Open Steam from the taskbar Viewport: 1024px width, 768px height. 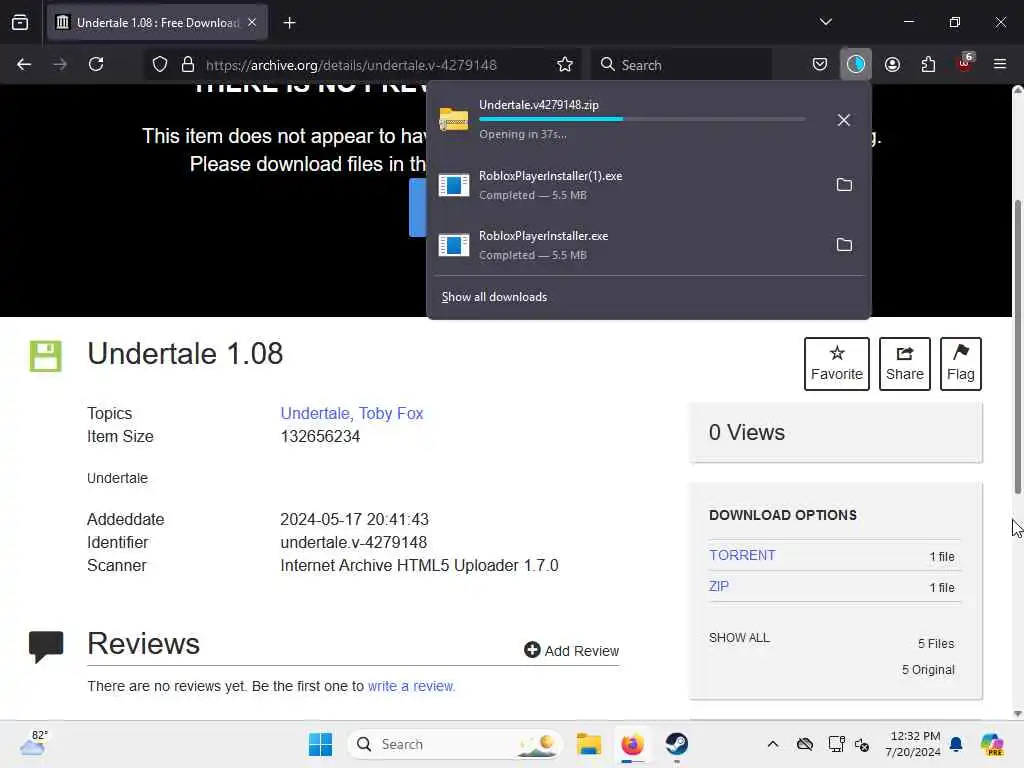677,744
